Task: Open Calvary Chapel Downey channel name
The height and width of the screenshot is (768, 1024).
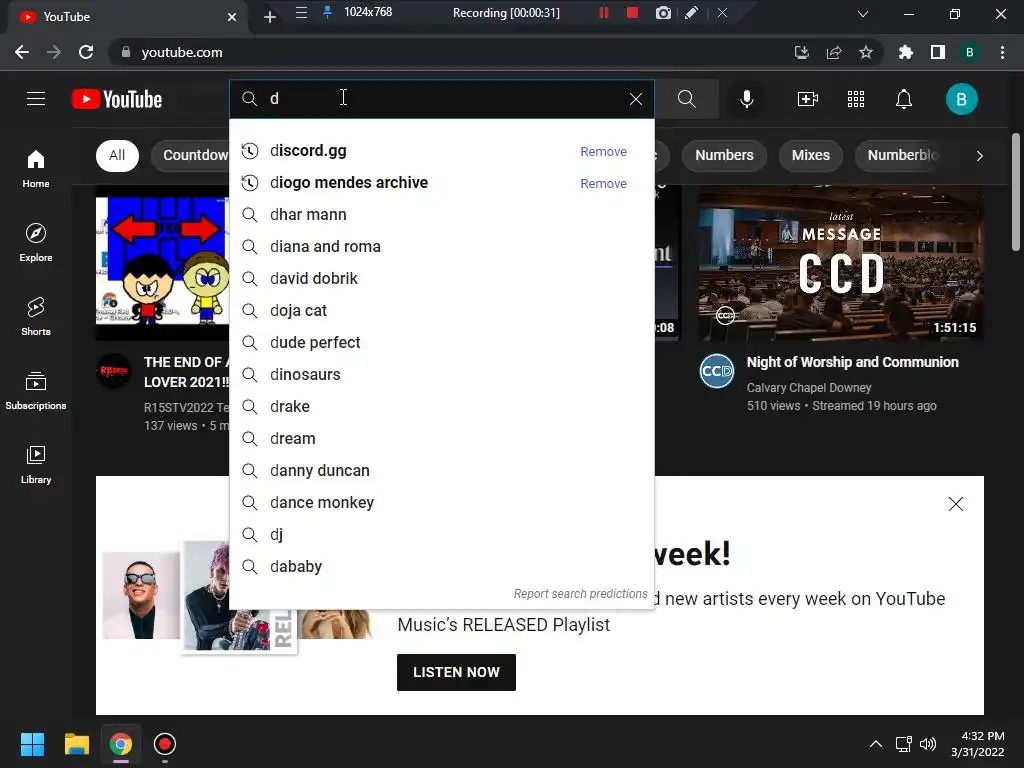Action: [x=808, y=387]
